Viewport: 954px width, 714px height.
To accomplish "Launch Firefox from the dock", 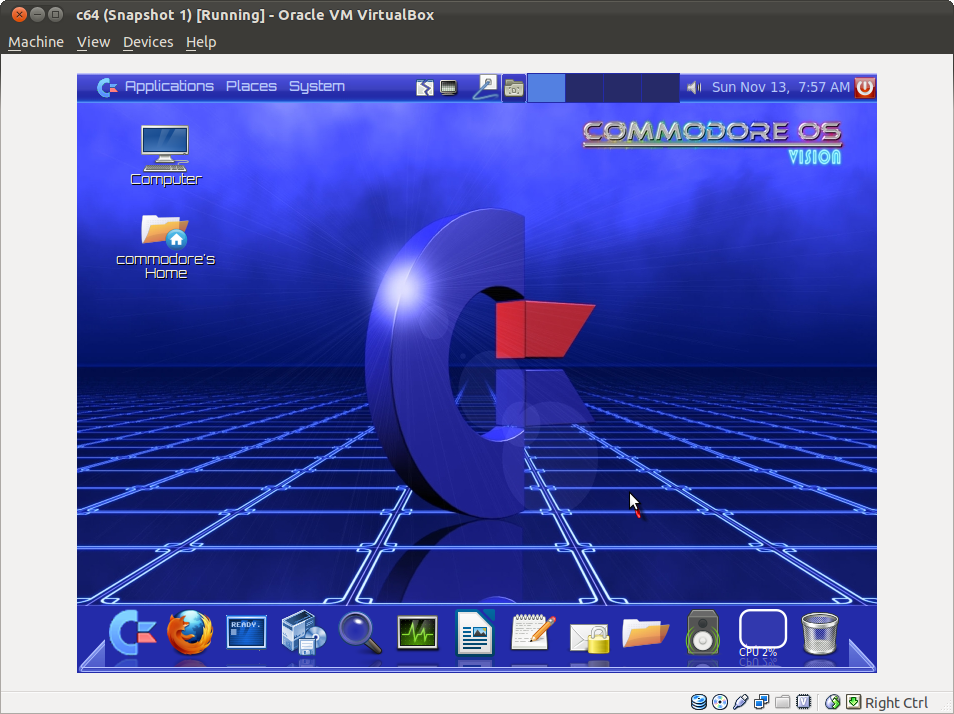I will tap(190, 633).
